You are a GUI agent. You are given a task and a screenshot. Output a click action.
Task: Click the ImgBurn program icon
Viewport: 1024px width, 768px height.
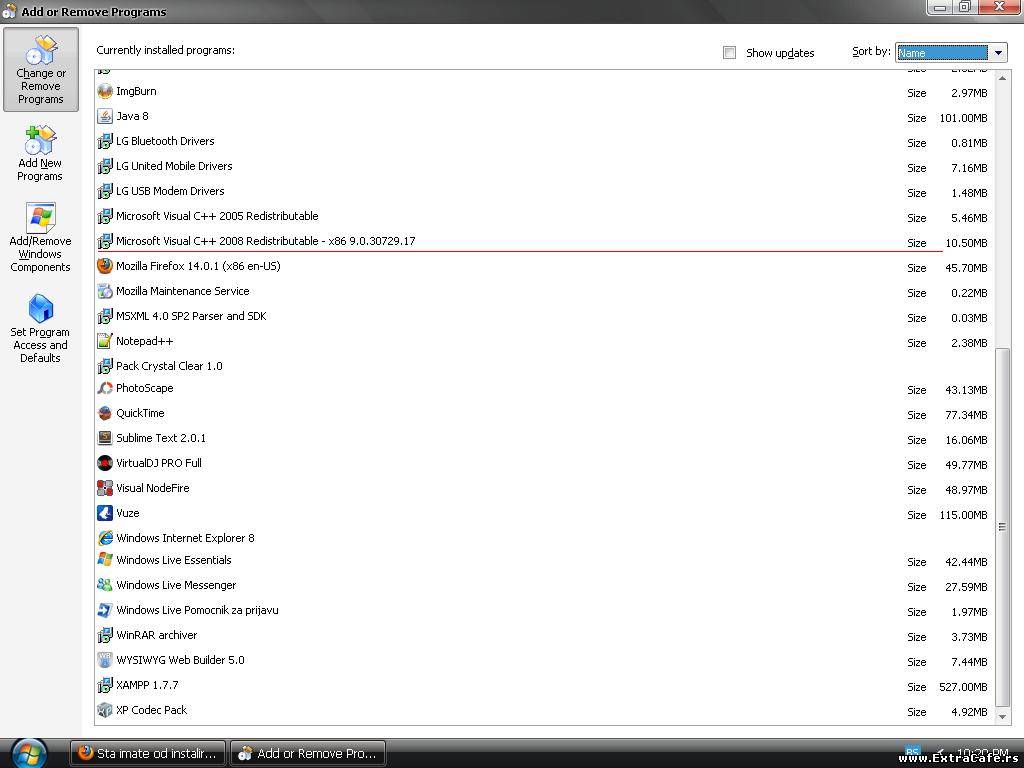click(x=104, y=91)
